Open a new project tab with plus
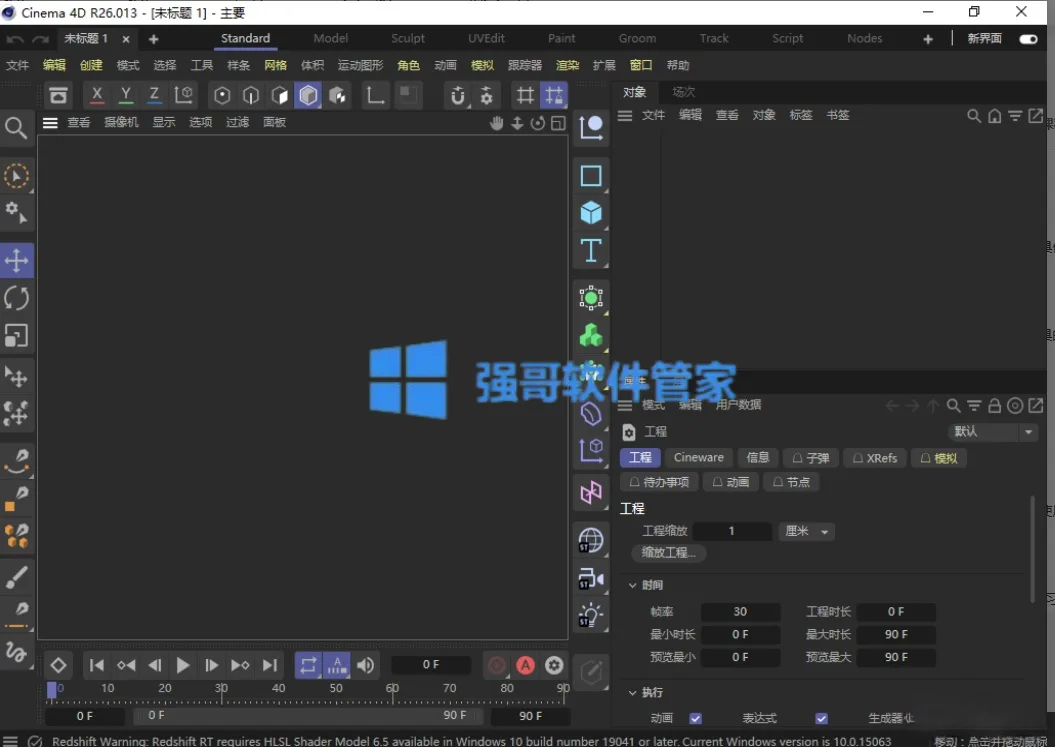This screenshot has height=747, width=1055. [x=153, y=39]
